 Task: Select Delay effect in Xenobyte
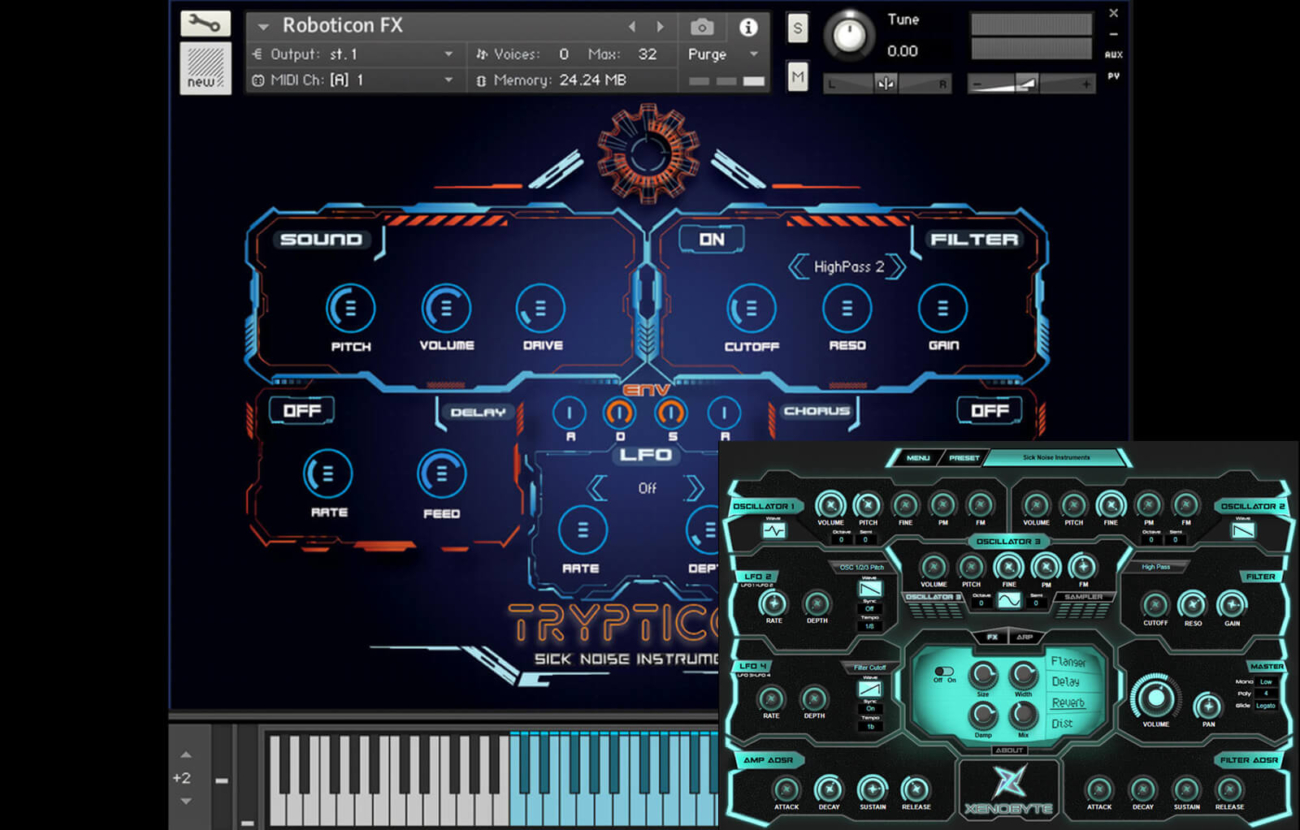click(x=1065, y=683)
